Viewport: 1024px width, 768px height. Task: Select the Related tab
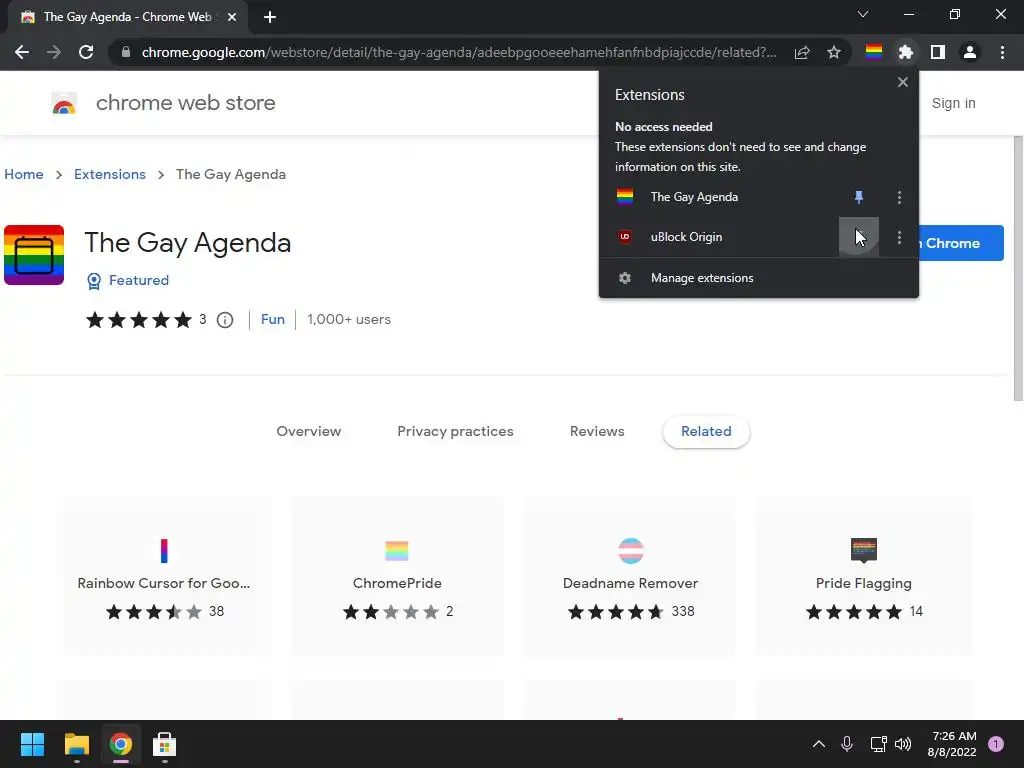pos(706,431)
